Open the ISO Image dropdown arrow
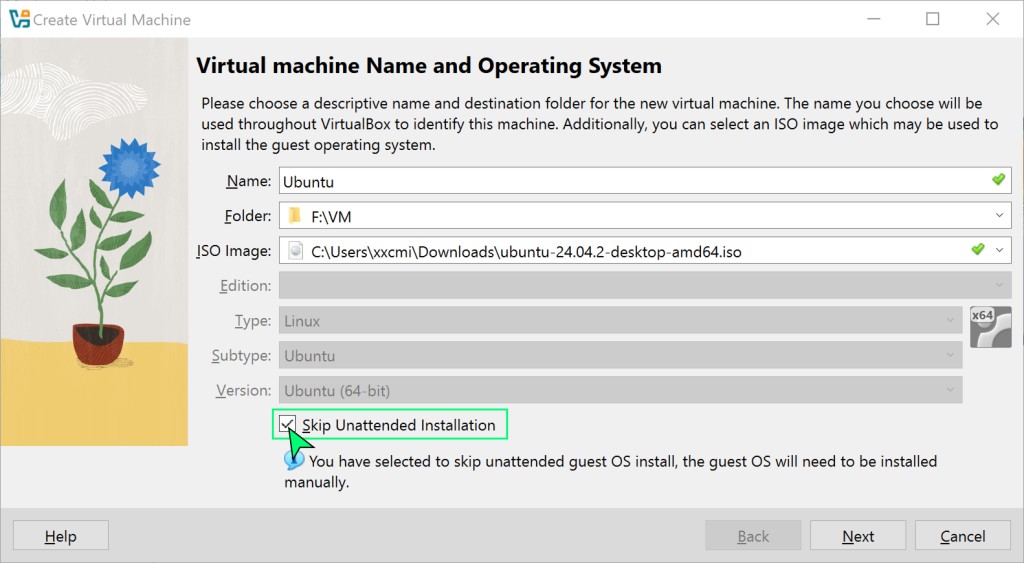The height and width of the screenshot is (563, 1024). click(999, 250)
